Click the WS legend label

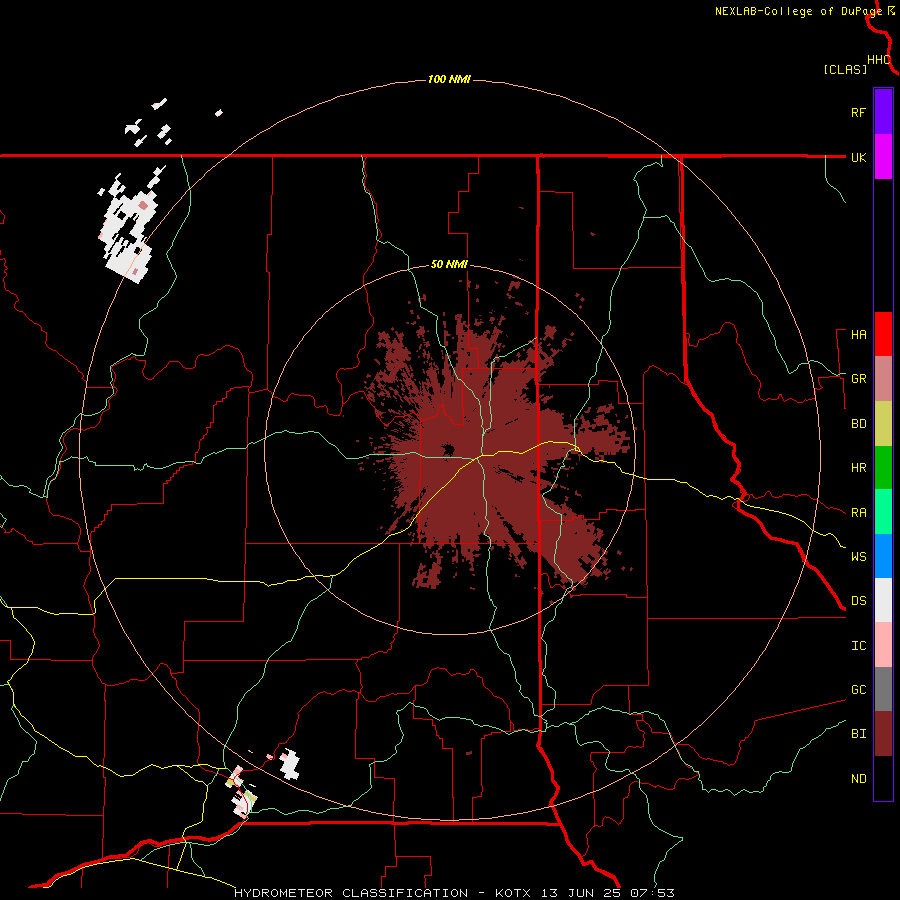click(x=858, y=556)
